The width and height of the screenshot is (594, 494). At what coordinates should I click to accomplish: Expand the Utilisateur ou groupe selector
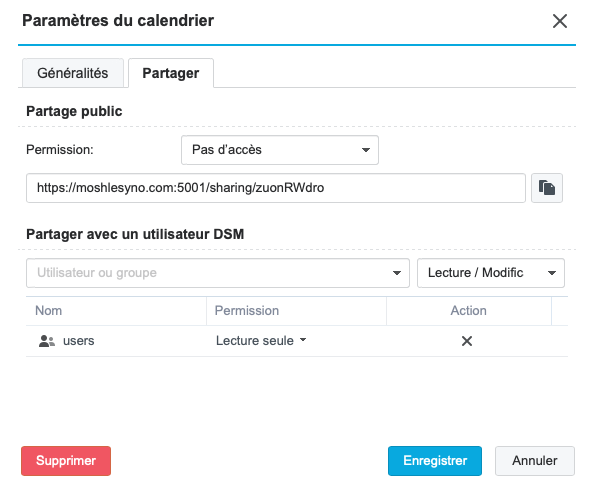(397, 273)
